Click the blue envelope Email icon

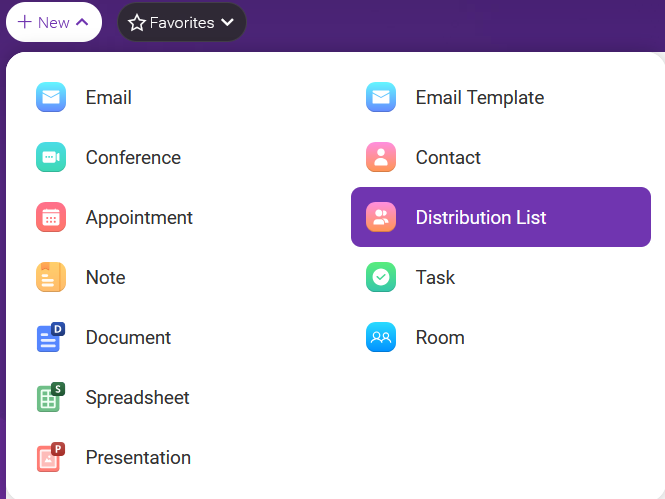(x=51, y=97)
